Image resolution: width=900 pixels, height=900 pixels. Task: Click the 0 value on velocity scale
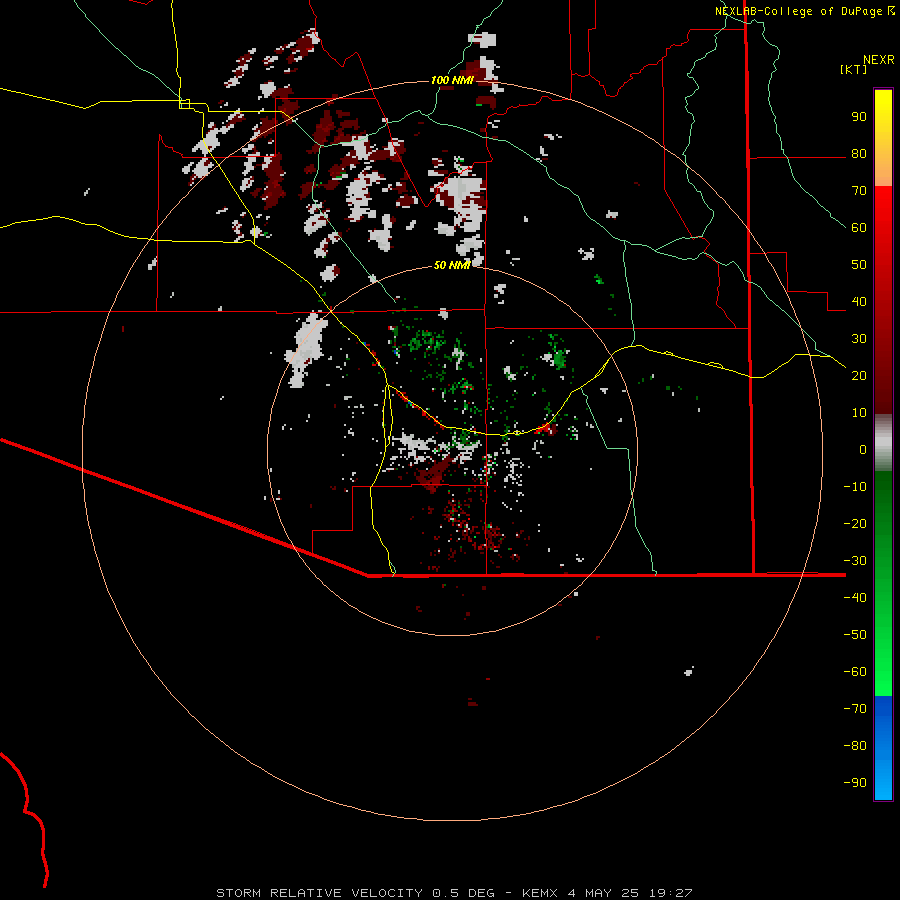click(x=863, y=450)
